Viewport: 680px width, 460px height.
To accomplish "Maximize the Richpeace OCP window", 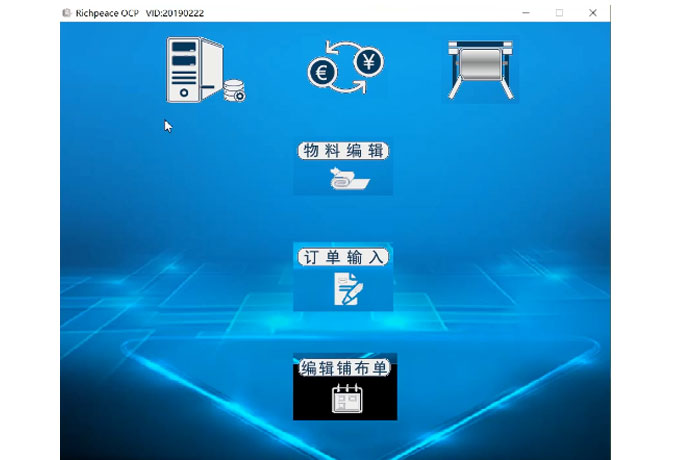I will [x=559, y=12].
